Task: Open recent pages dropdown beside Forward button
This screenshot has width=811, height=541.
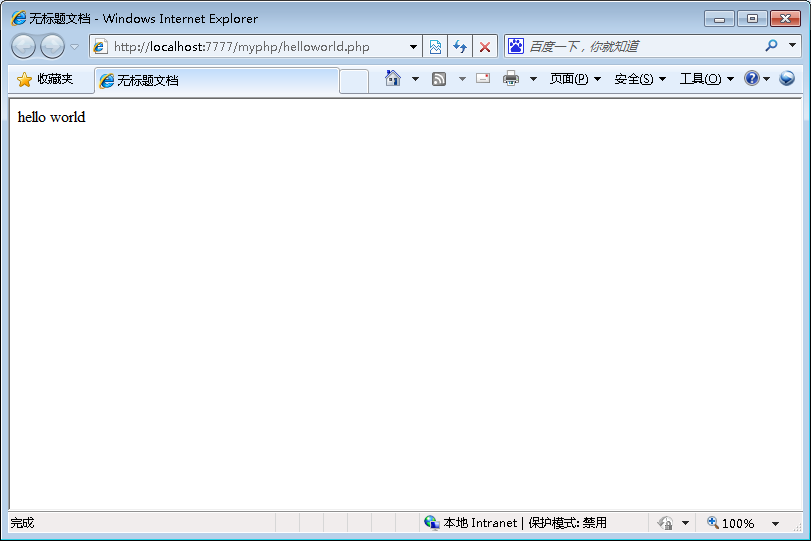Action: click(74, 47)
